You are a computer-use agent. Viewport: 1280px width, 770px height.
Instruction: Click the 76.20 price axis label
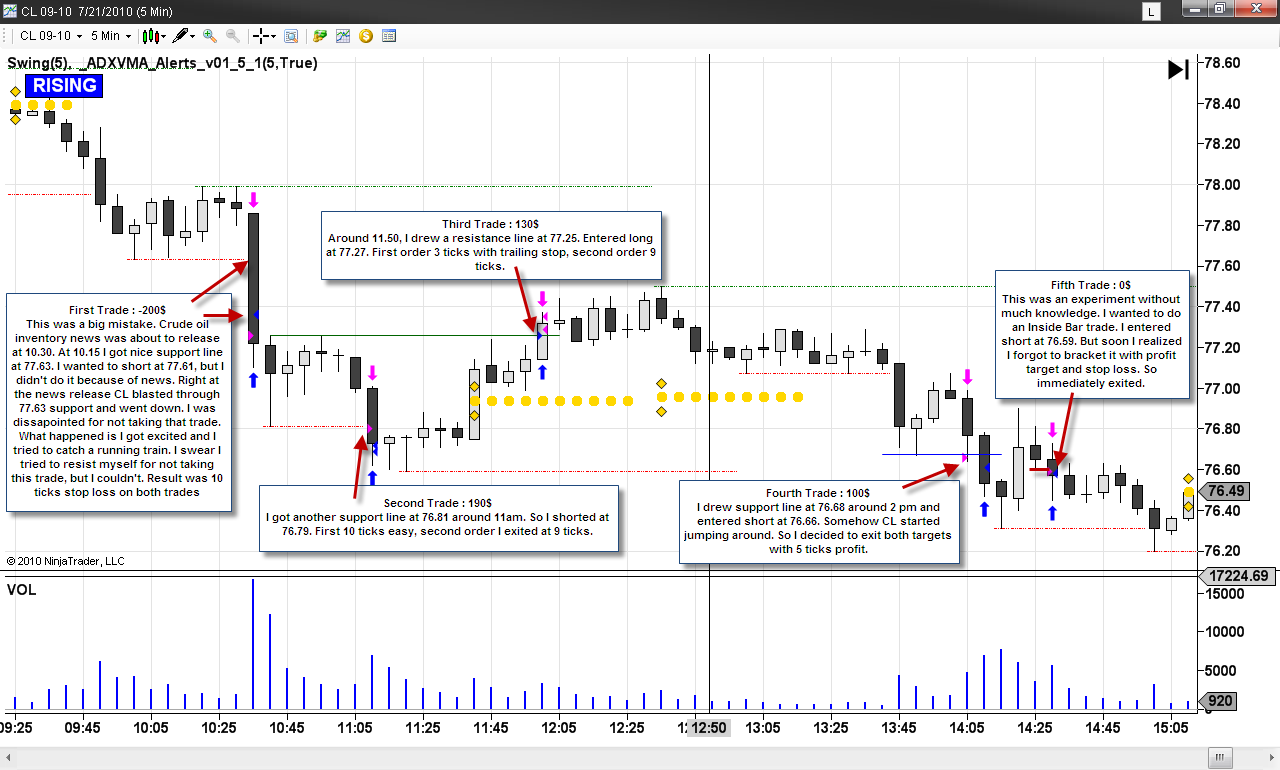coord(1221,551)
